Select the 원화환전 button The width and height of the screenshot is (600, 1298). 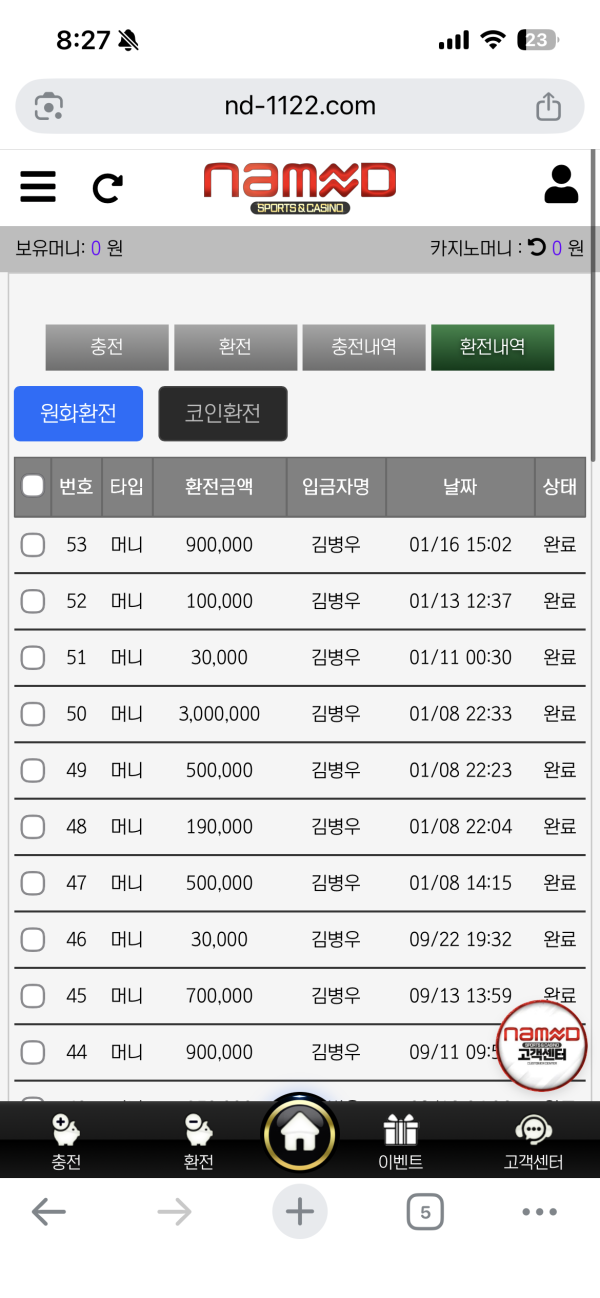78,413
